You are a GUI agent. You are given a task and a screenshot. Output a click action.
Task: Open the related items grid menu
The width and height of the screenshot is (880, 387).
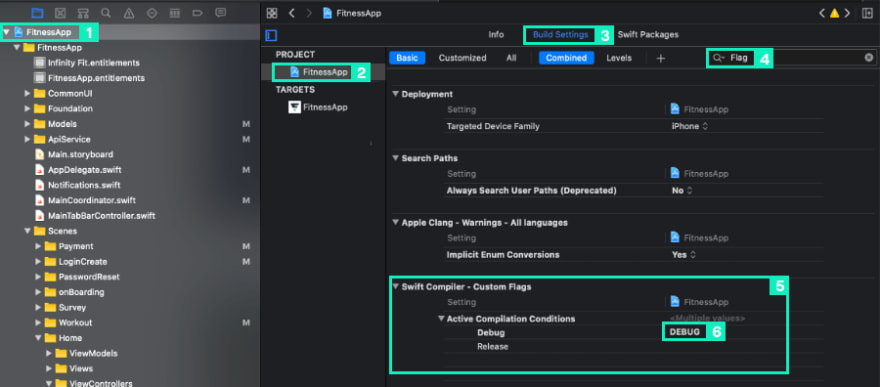[x=272, y=13]
